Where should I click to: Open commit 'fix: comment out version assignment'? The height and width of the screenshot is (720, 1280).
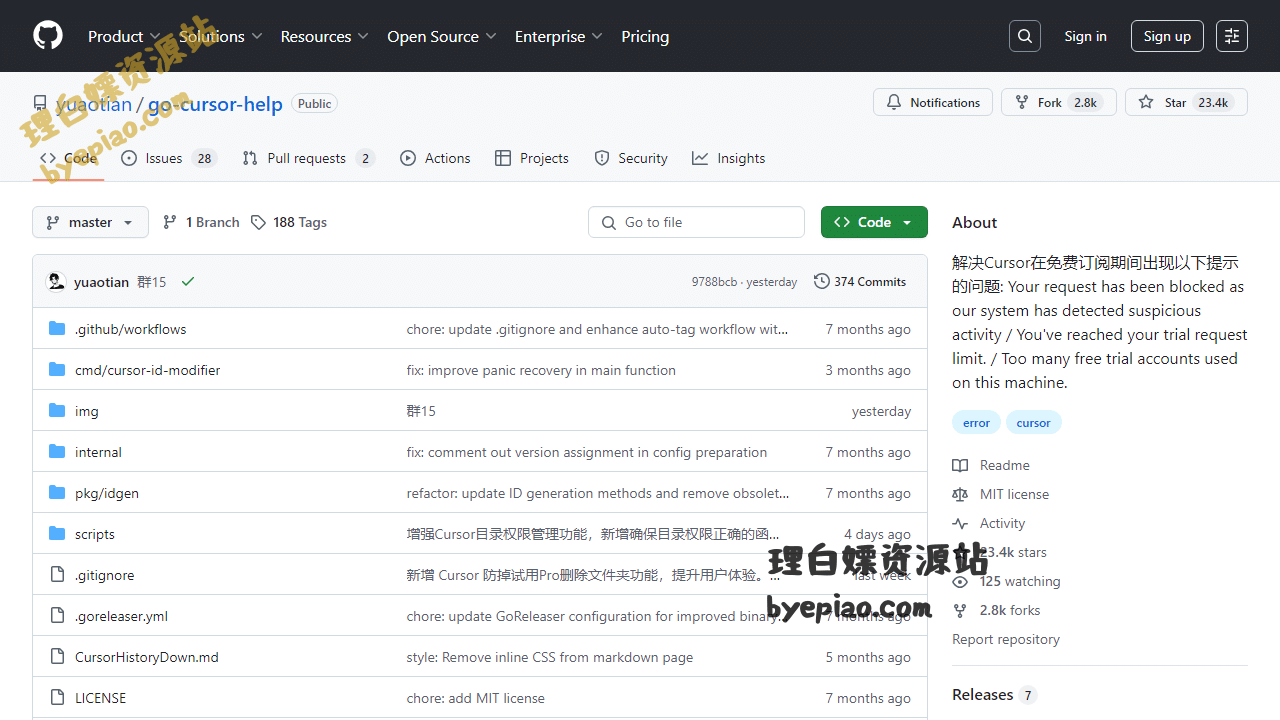click(587, 452)
